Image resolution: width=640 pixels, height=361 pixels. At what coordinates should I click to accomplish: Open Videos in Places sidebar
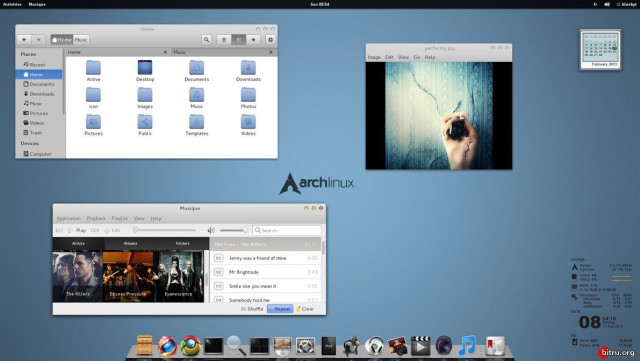(39, 123)
